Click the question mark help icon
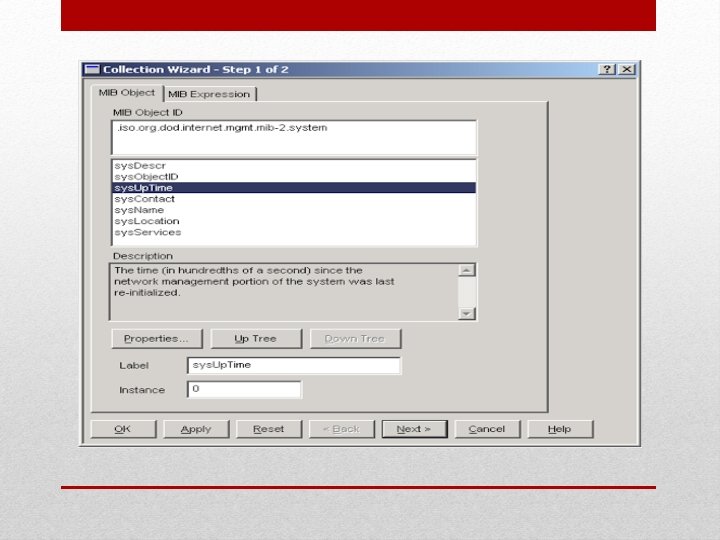The image size is (720, 540). pos(607,69)
